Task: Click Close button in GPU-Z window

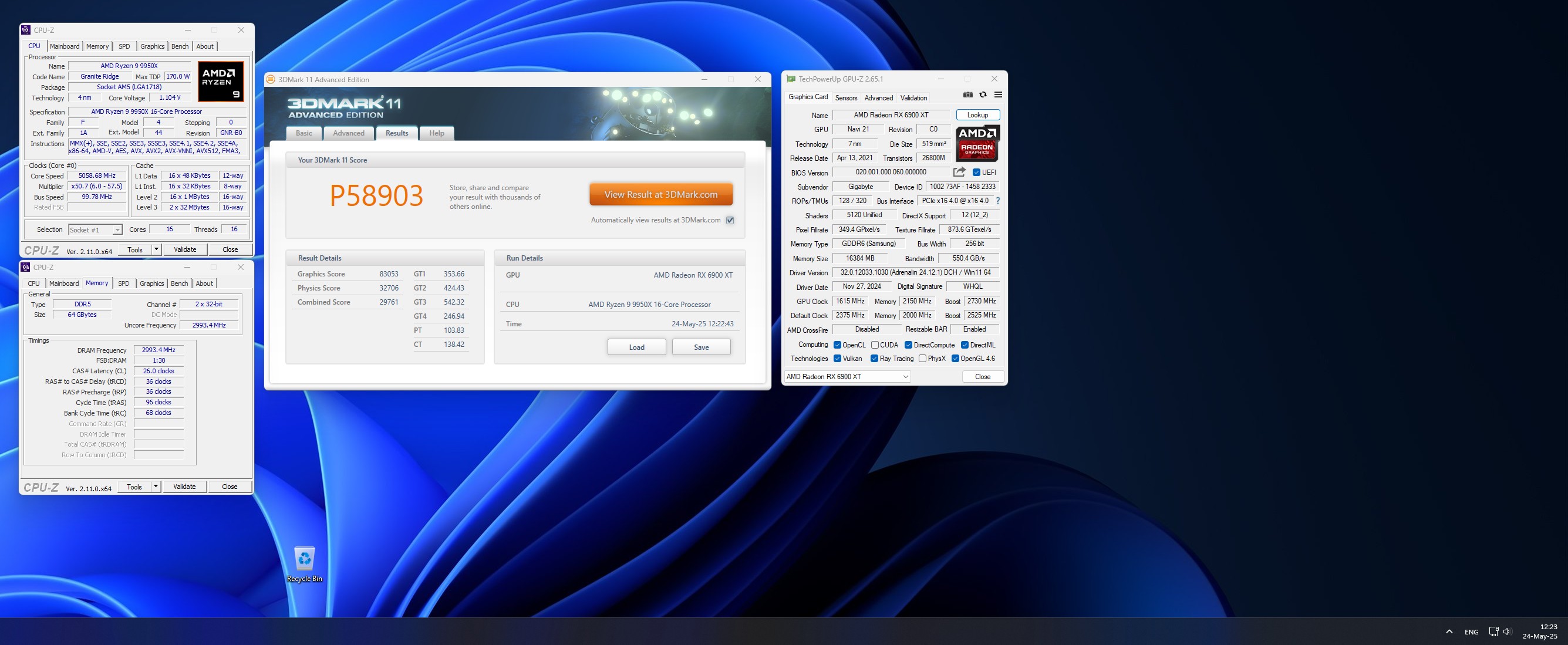Action: click(x=983, y=377)
